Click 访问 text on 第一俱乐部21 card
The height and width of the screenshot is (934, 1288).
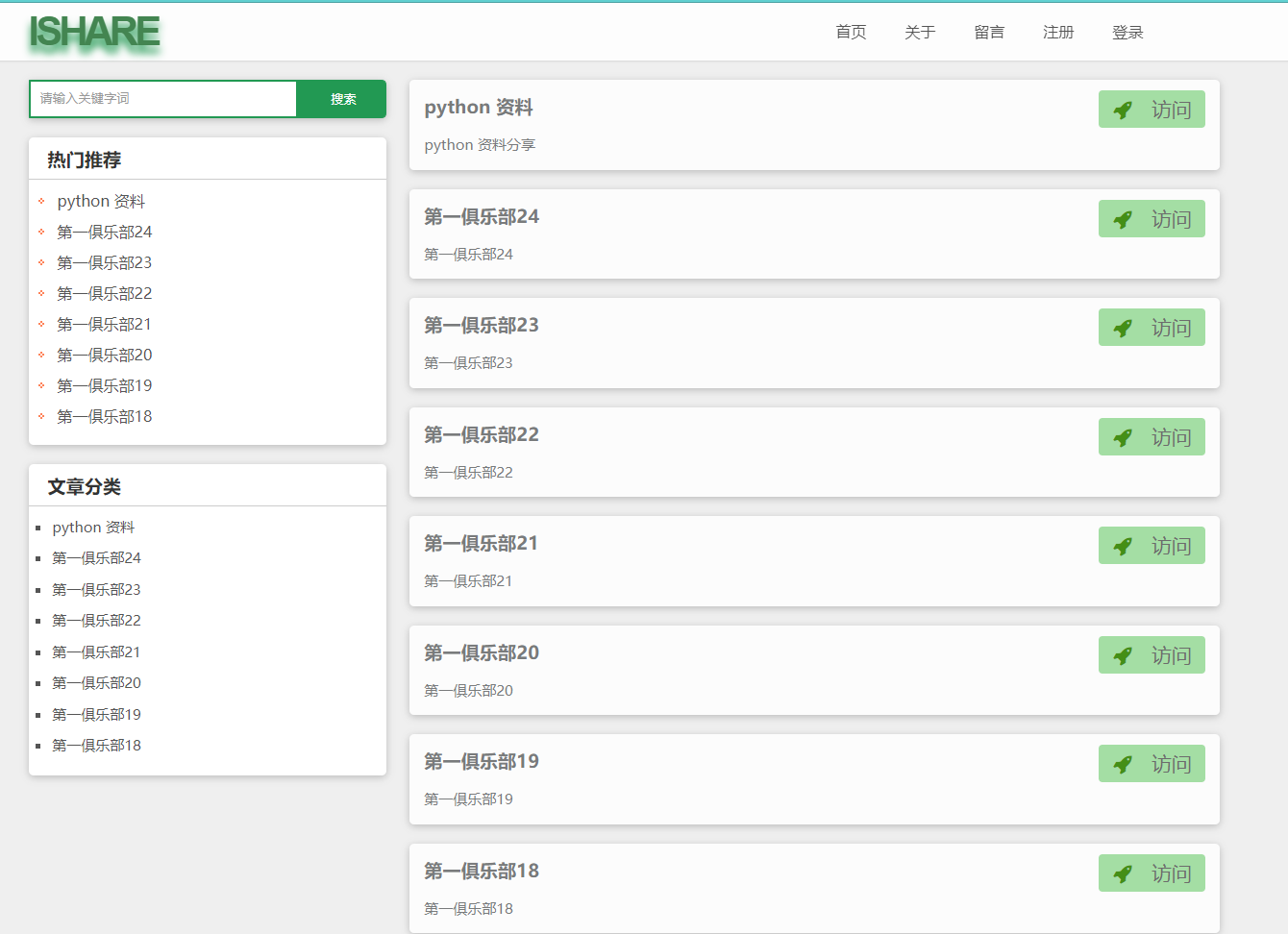1171,547
